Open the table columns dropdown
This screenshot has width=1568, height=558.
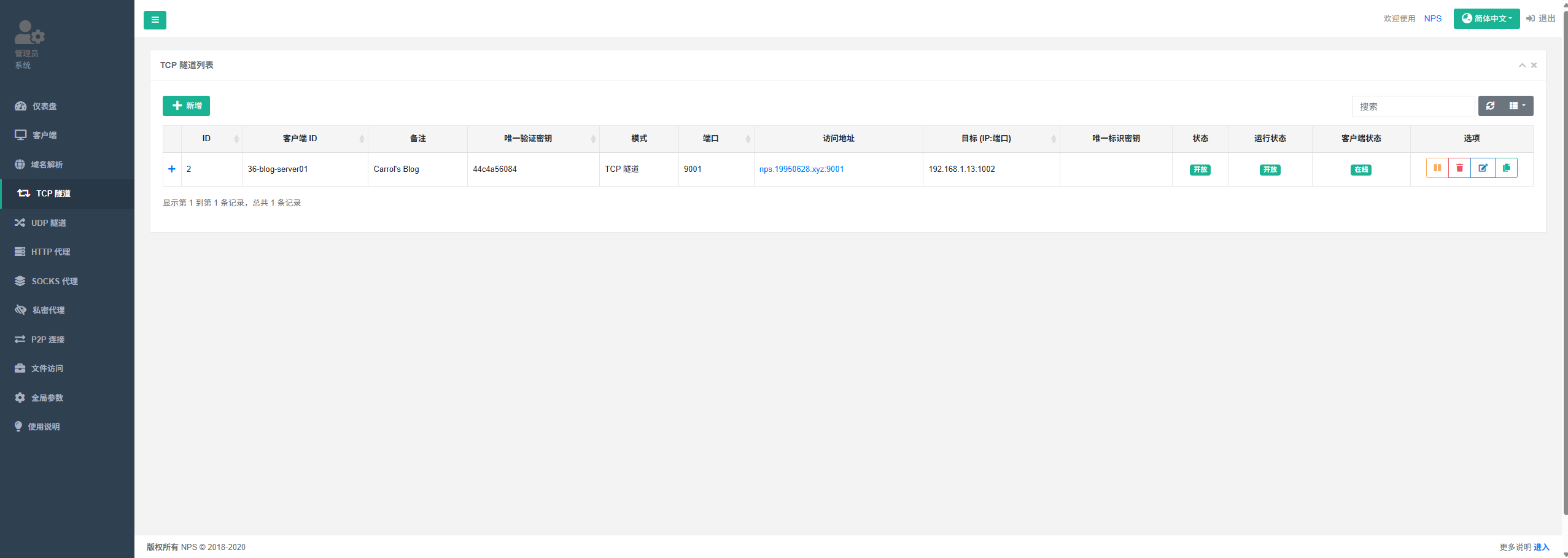coord(1517,106)
